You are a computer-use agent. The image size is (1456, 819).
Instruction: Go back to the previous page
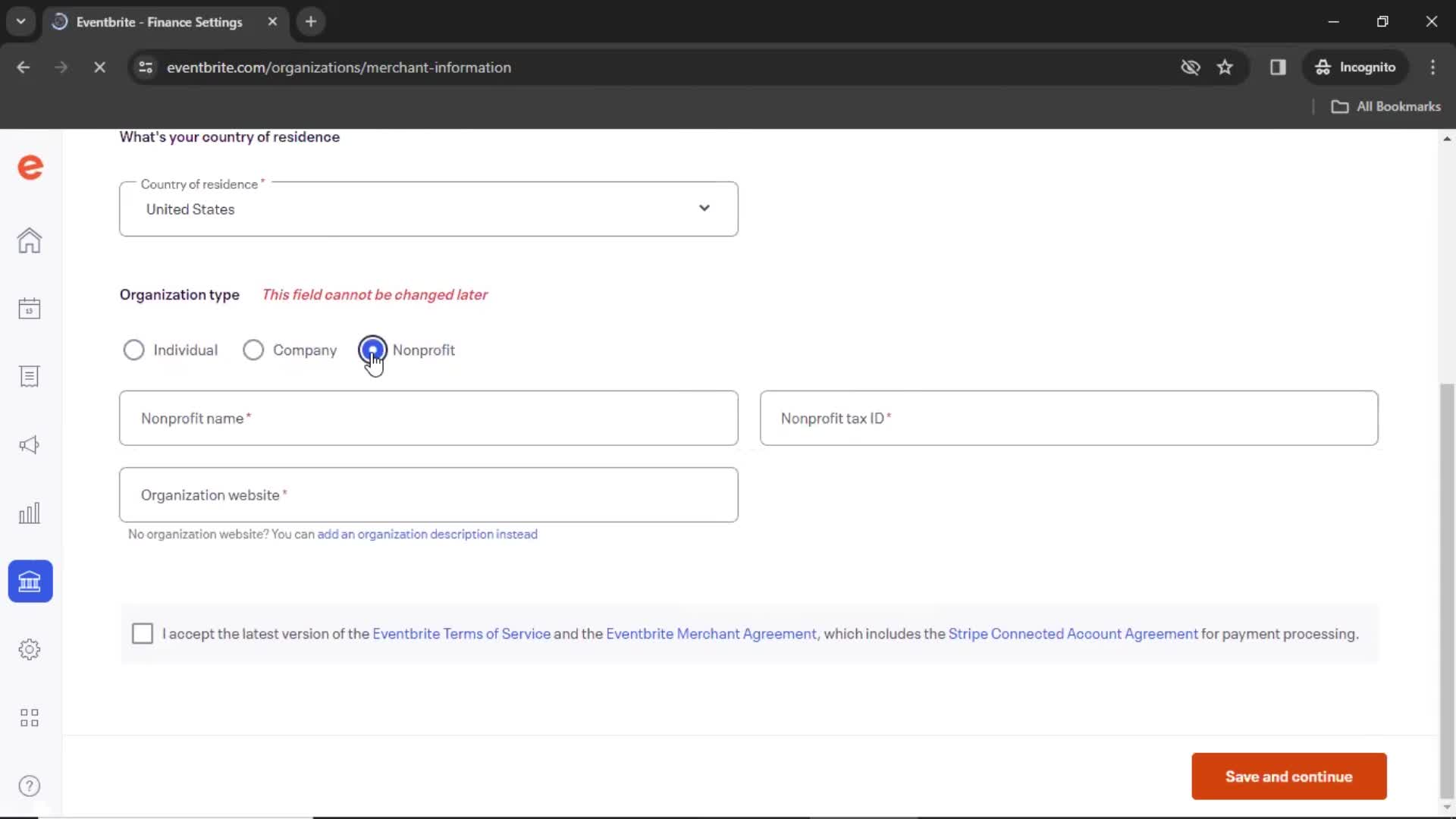pyautogui.click(x=24, y=67)
